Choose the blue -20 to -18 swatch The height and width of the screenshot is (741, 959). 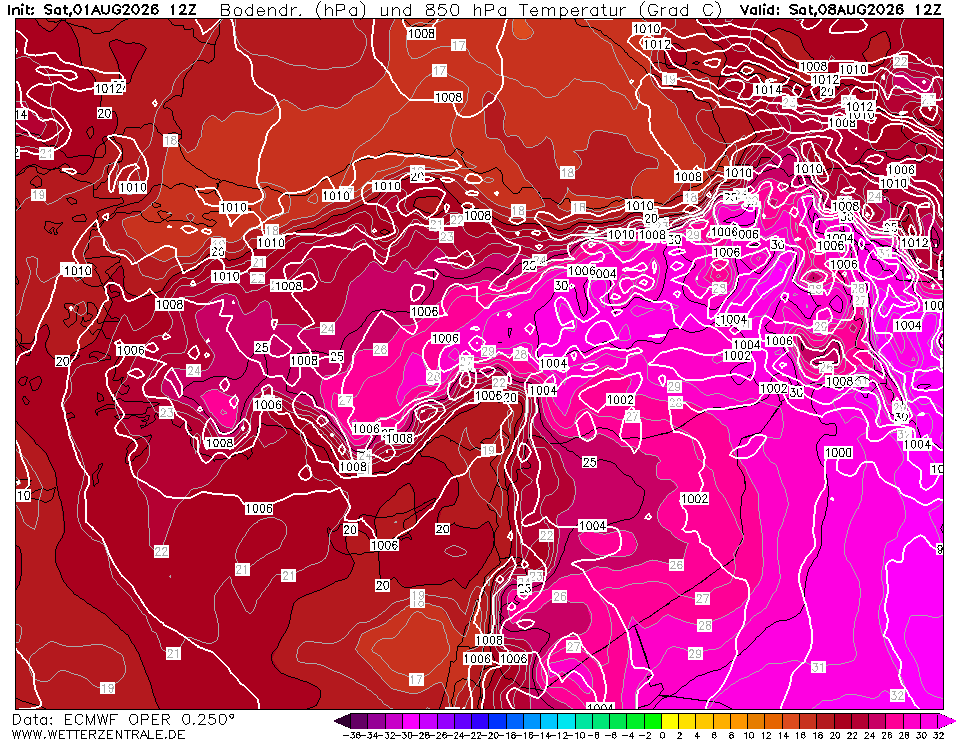click(497, 721)
